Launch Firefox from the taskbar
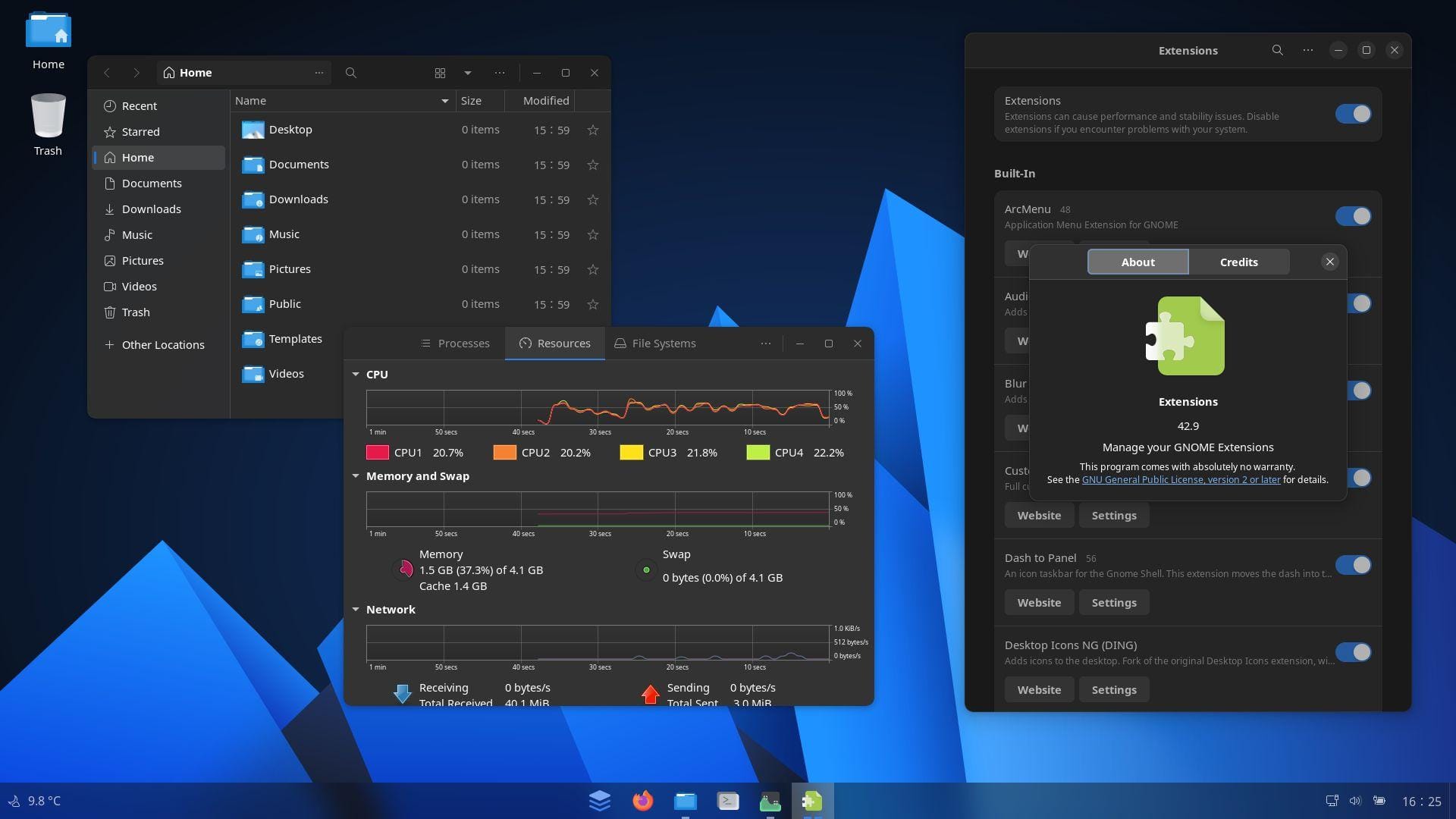The width and height of the screenshot is (1456, 819). coord(642,800)
